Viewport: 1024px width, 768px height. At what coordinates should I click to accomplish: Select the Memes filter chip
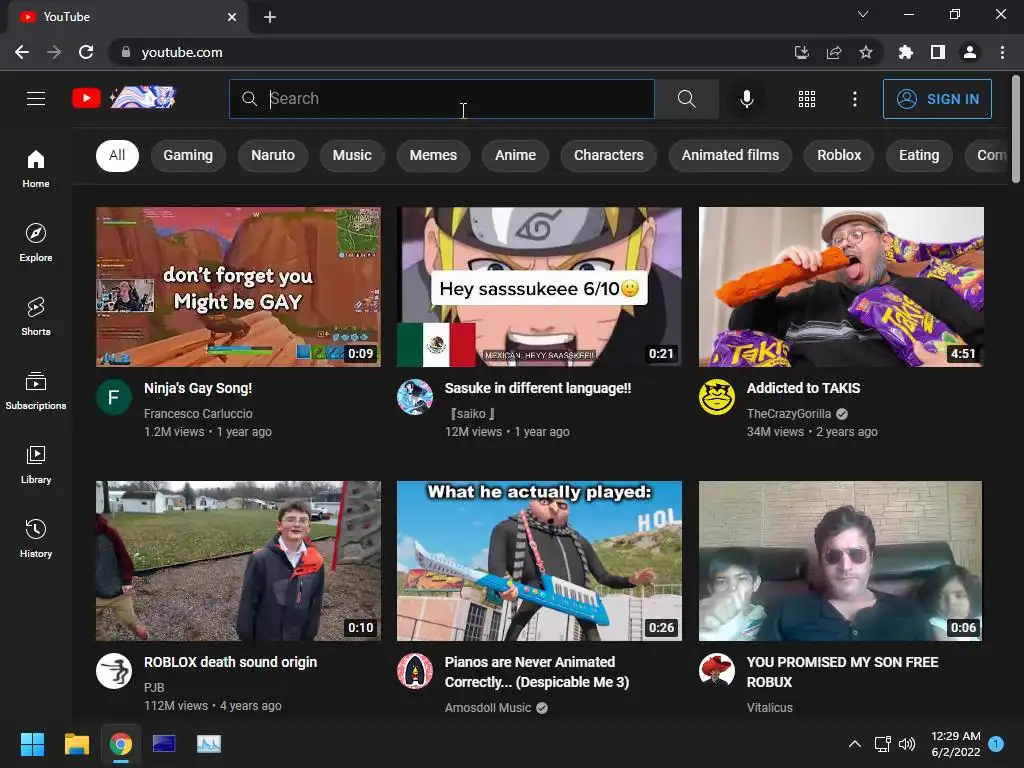point(433,155)
